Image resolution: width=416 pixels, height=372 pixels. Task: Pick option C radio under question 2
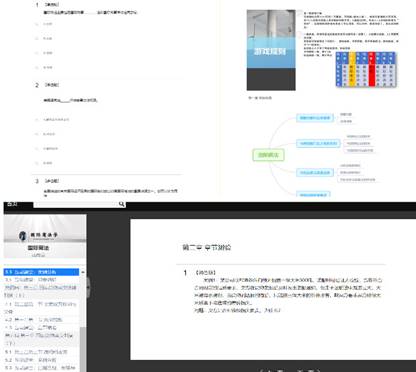(37, 148)
